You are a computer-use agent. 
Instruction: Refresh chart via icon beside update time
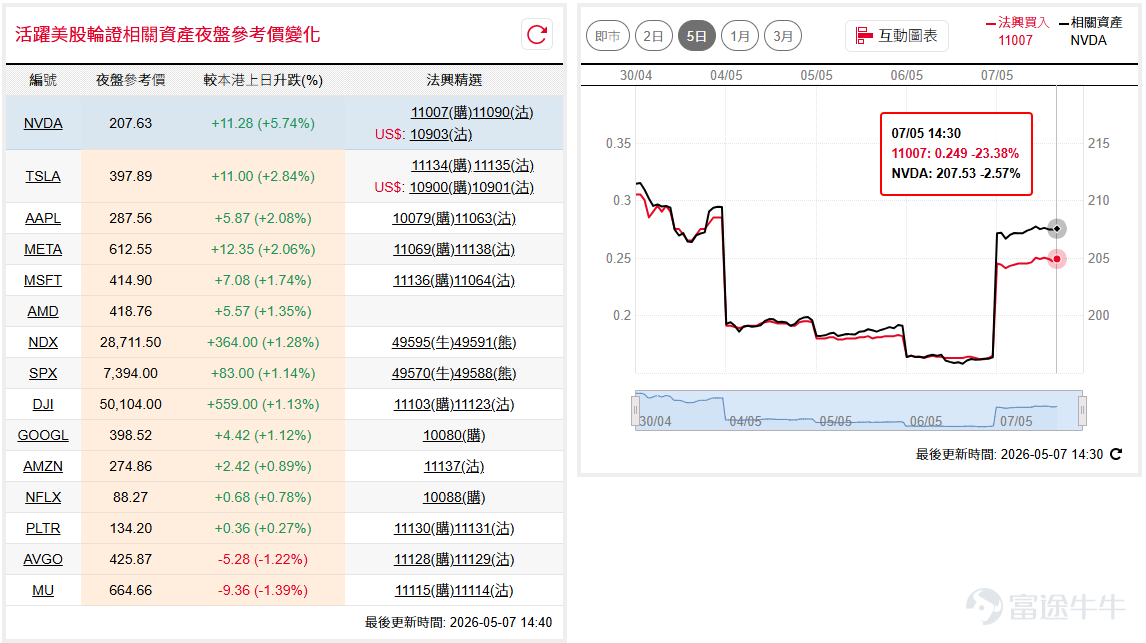point(1116,454)
